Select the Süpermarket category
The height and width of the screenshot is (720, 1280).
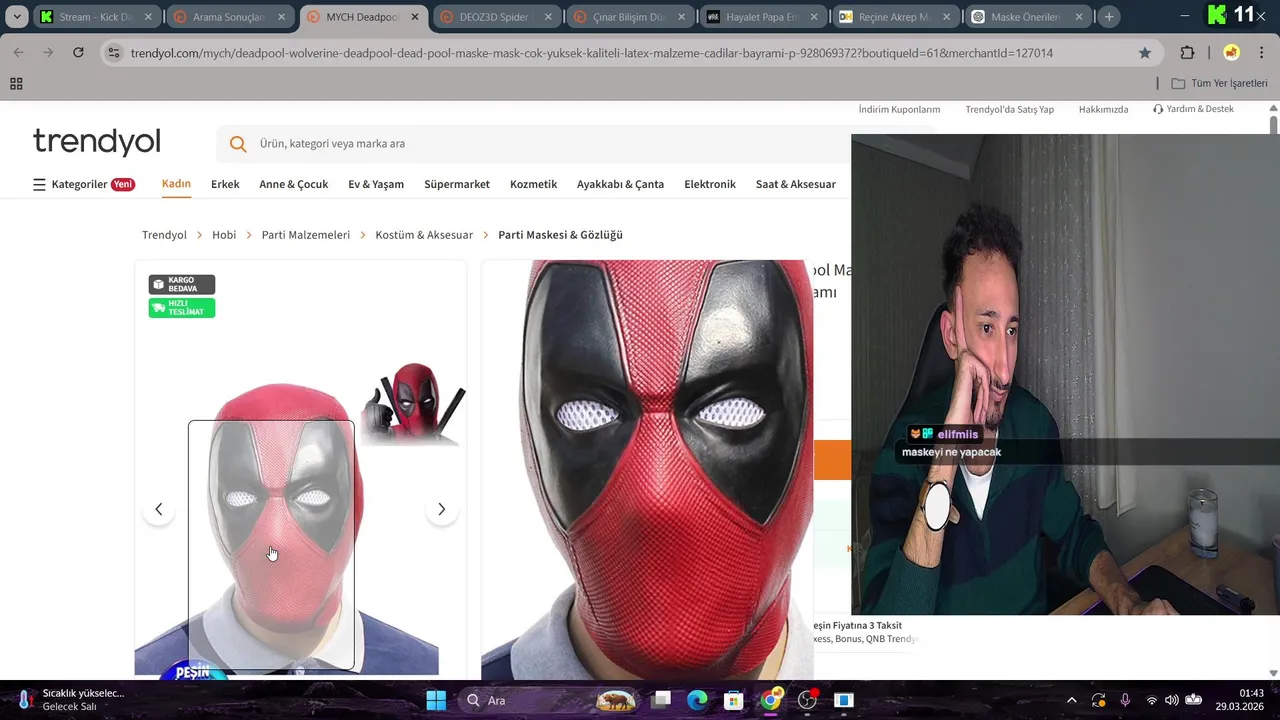pyautogui.click(x=457, y=184)
